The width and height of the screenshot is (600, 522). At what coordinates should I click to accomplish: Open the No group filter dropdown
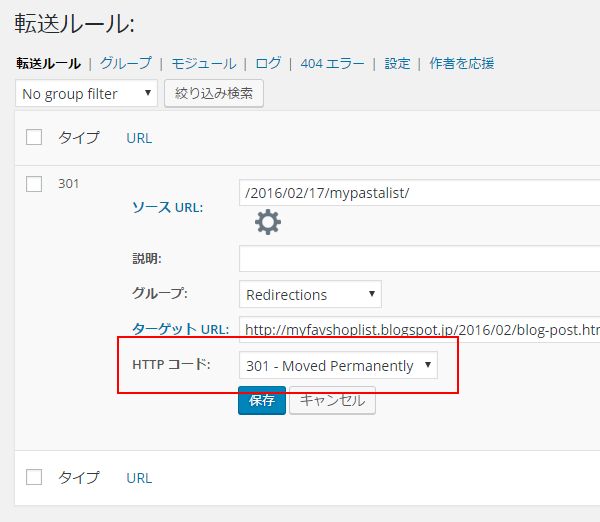coord(86,93)
